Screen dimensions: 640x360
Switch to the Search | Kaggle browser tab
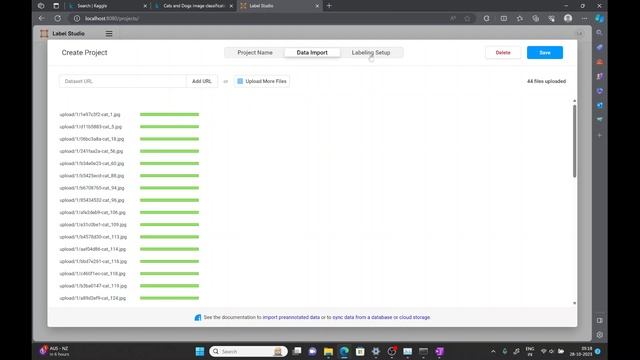[x=107, y=6]
